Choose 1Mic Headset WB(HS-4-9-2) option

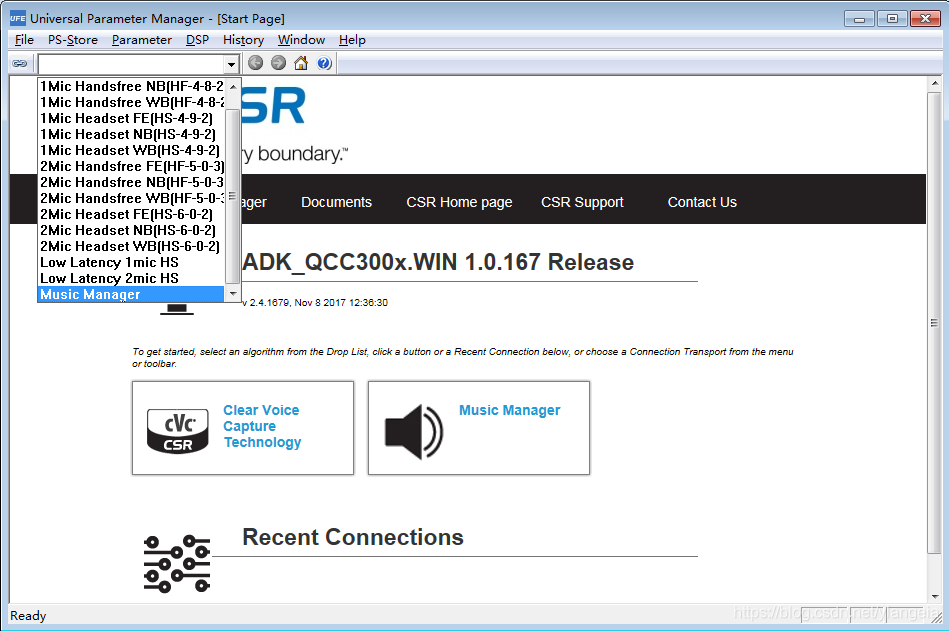pos(131,150)
